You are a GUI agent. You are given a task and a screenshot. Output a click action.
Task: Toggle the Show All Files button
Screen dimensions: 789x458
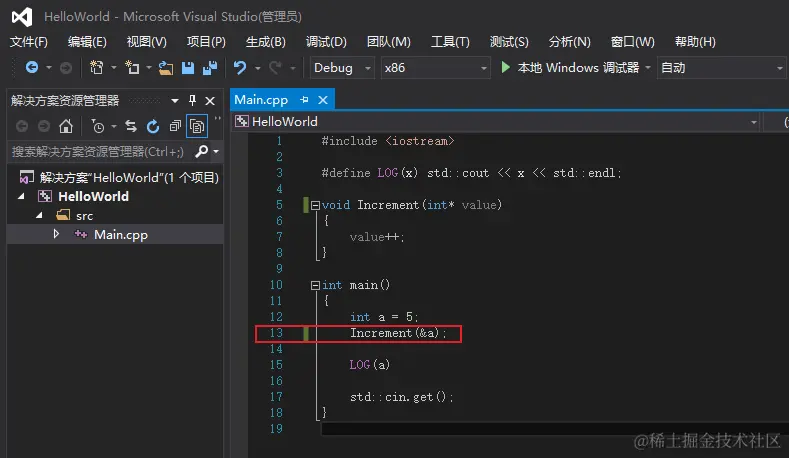[x=197, y=126]
